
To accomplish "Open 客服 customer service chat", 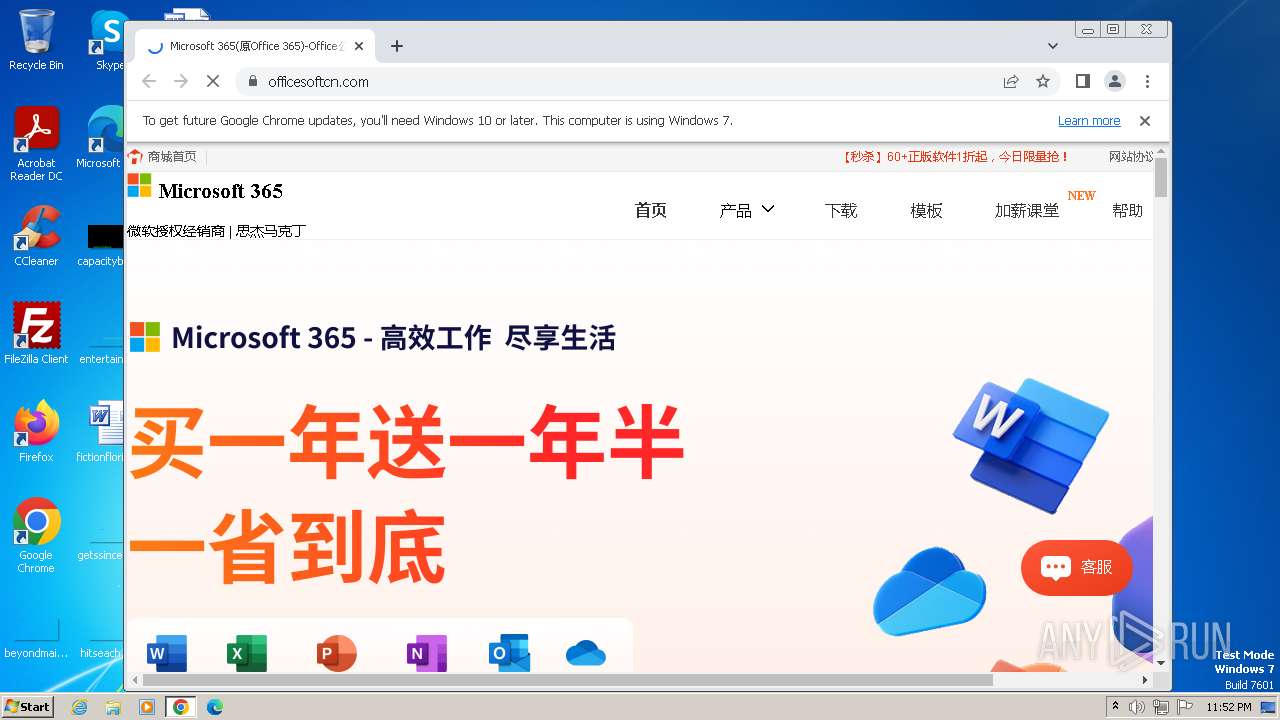I will tap(1076, 567).
